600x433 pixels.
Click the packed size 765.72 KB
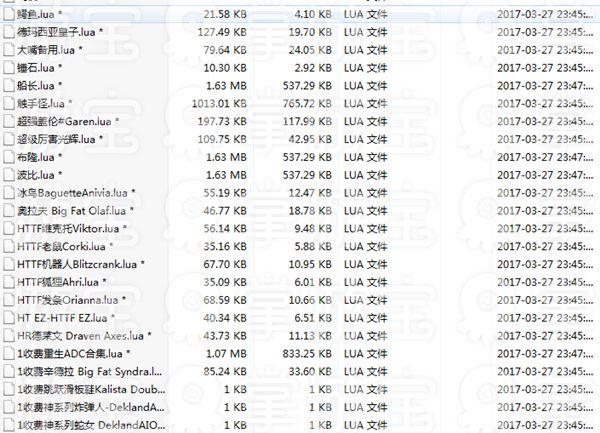pyautogui.click(x=307, y=104)
